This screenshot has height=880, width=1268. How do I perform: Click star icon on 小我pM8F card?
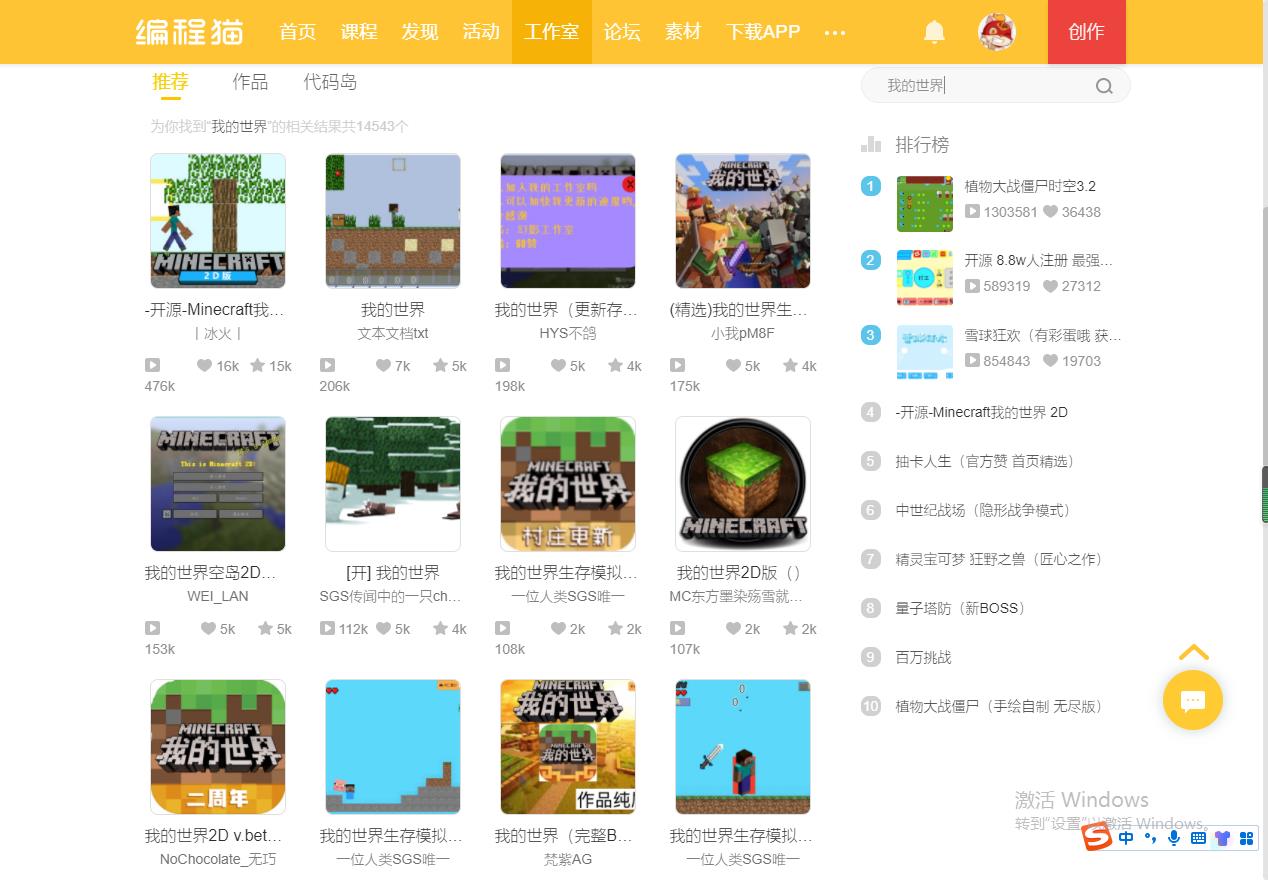pyautogui.click(x=789, y=366)
